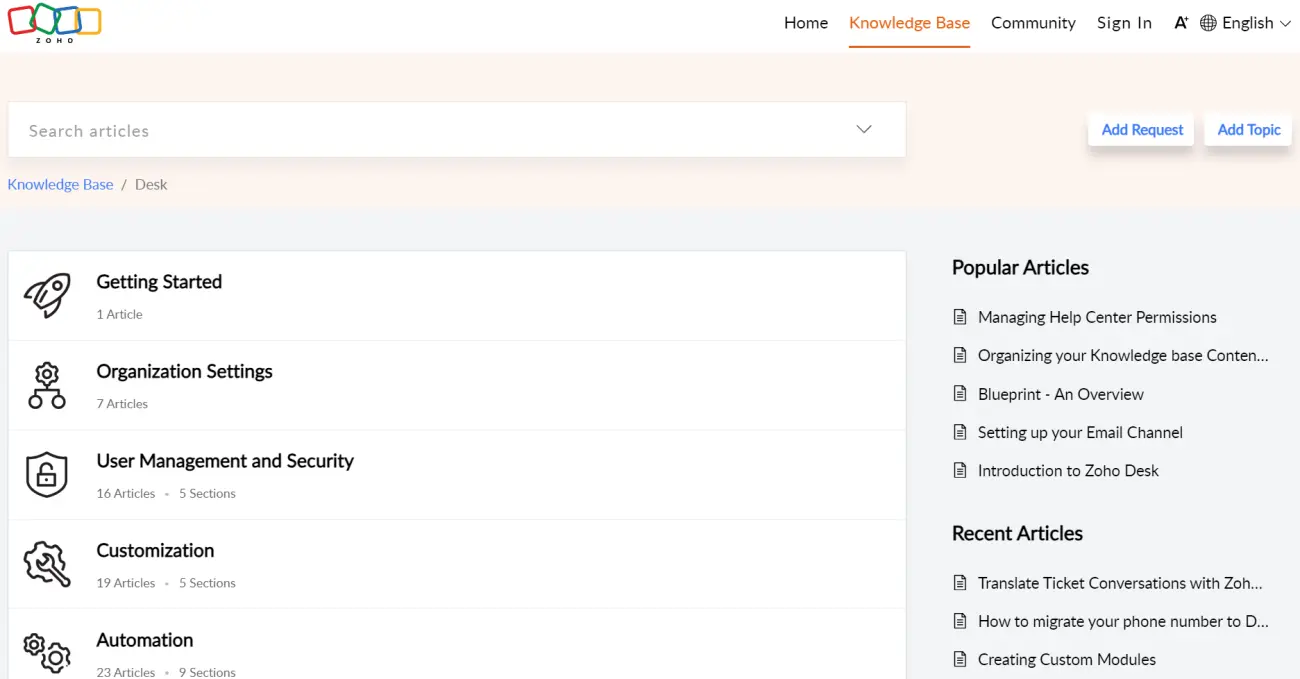This screenshot has width=1300, height=679.
Task: Click the Getting Started rocket icon
Action: tap(47, 296)
